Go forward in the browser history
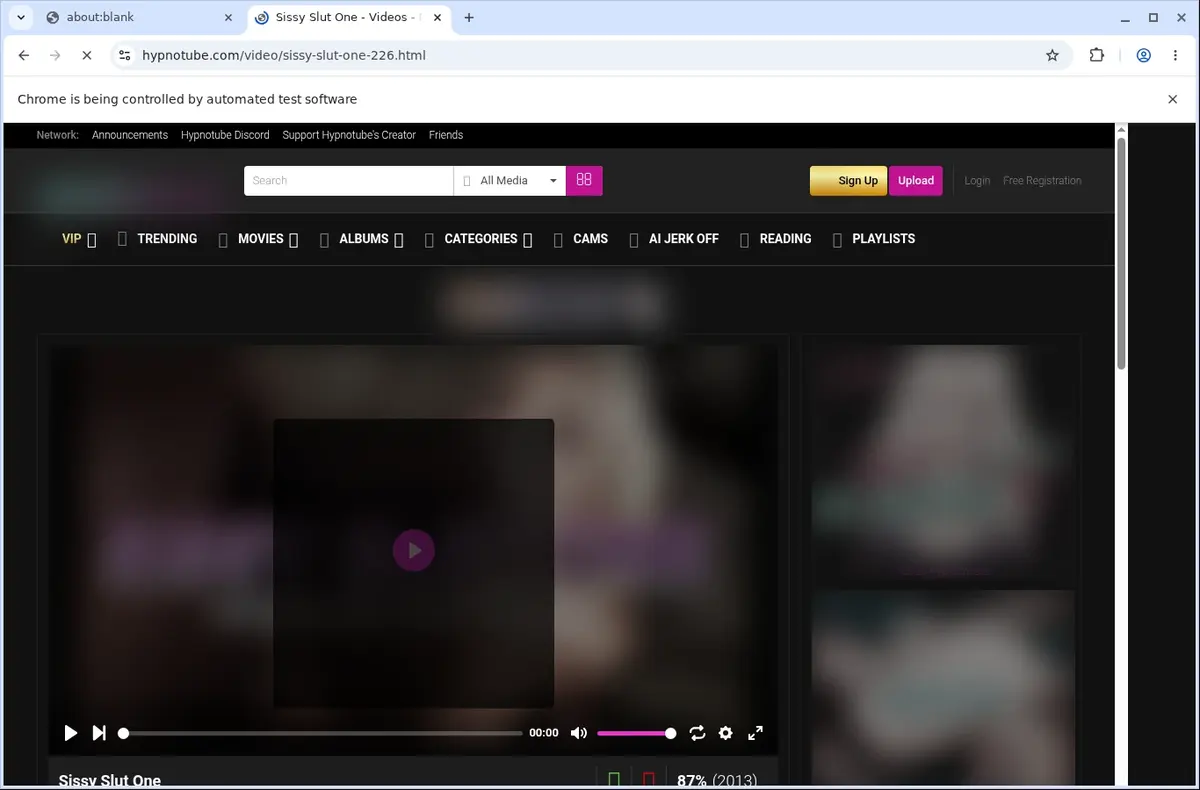Screen dimensions: 1200x790 (55, 55)
